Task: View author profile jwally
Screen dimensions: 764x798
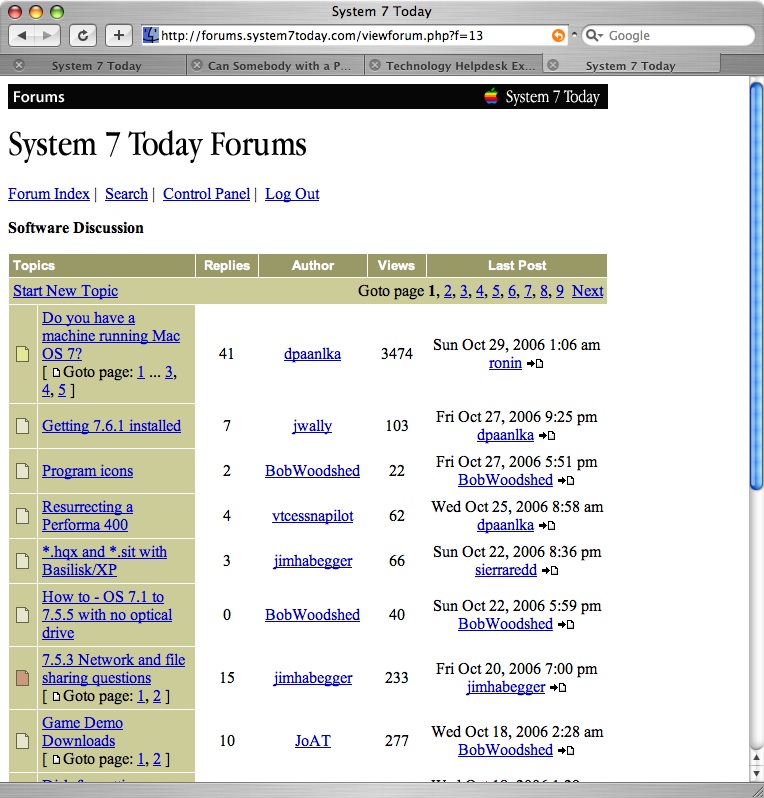Action: pyautogui.click(x=312, y=425)
